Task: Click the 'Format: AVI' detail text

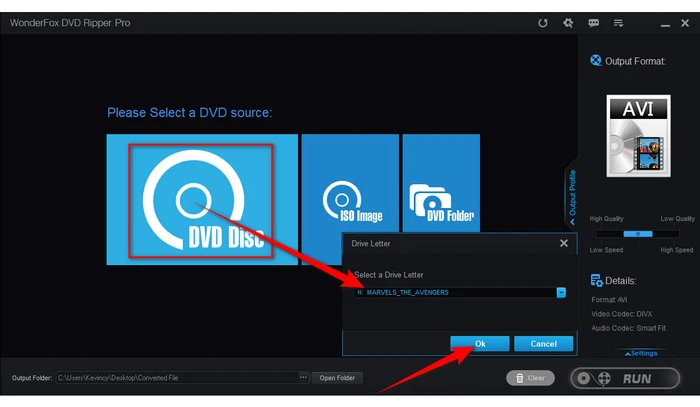Action: click(609, 299)
